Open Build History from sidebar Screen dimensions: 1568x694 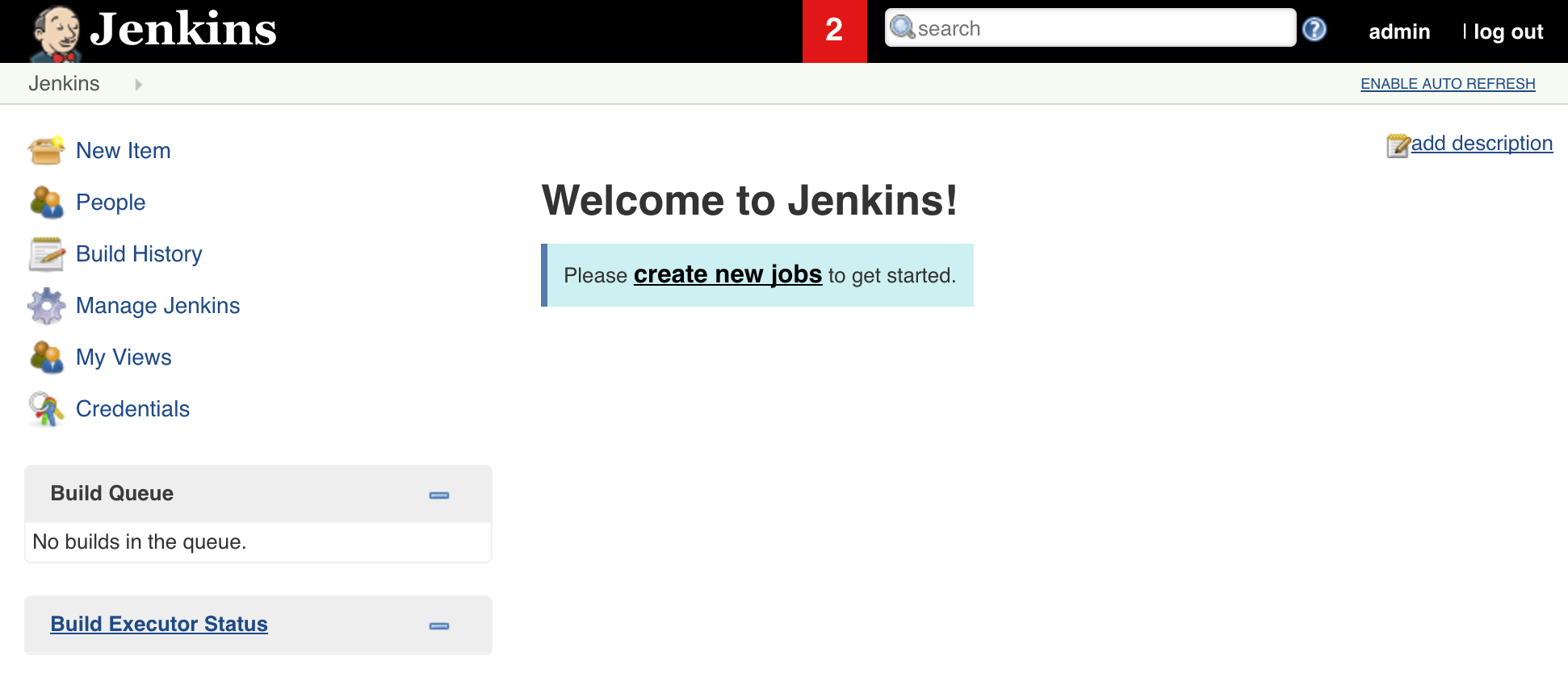pyautogui.click(x=139, y=254)
